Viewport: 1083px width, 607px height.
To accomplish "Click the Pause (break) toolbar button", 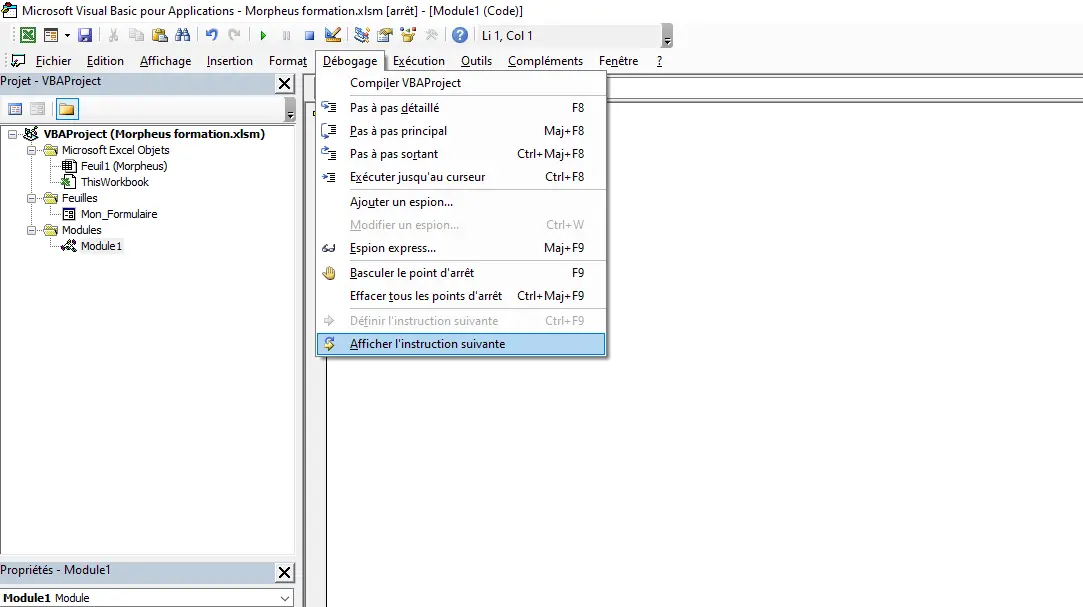I will (286, 35).
